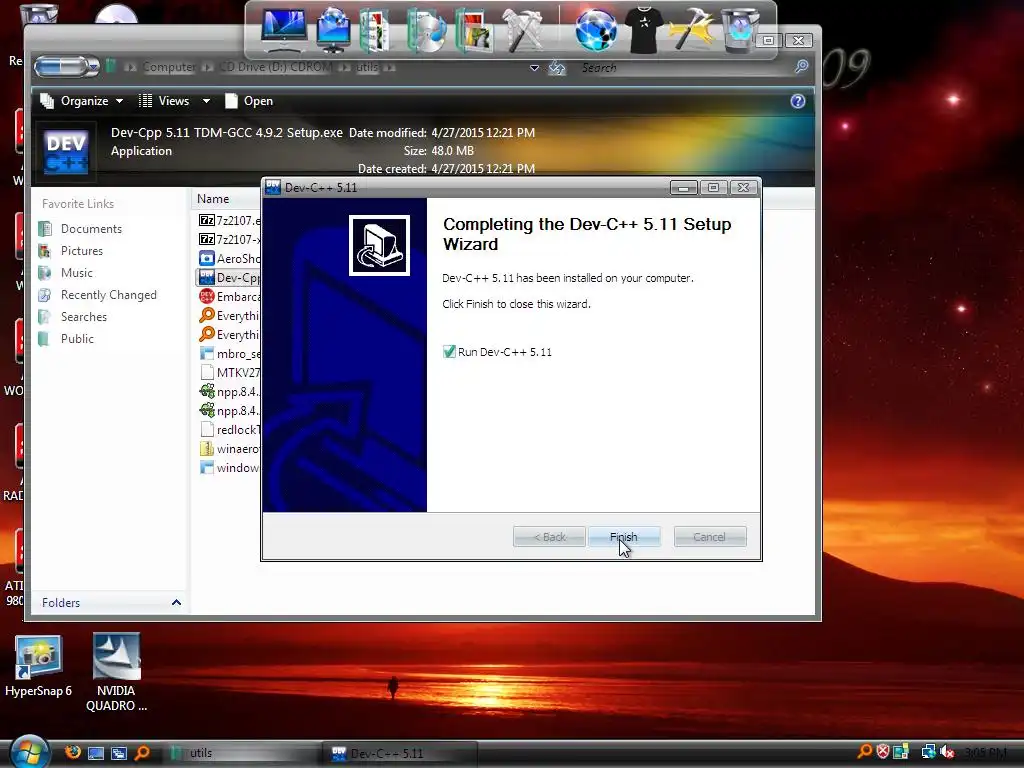Click the grayed-out Cancel button
1024x768 pixels.
pos(709,537)
